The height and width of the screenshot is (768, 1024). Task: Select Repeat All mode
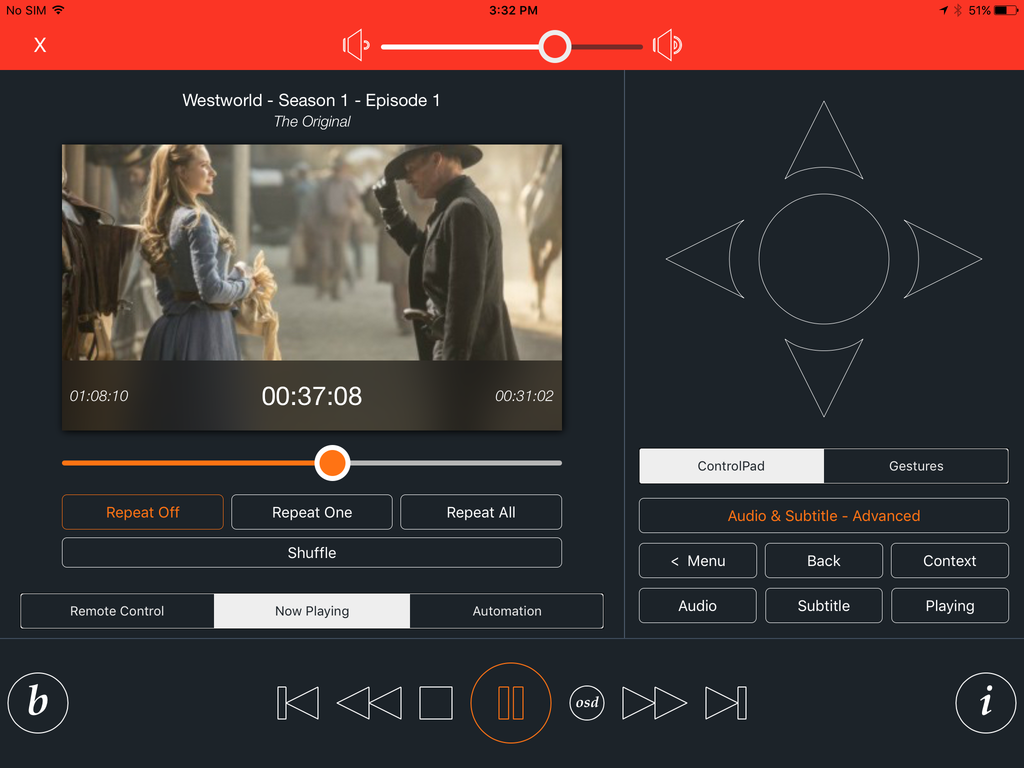481,512
